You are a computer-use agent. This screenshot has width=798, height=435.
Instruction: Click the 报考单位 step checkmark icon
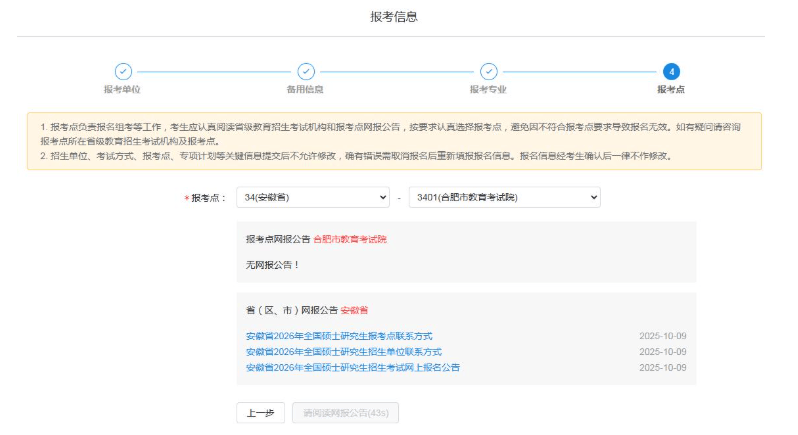123,72
